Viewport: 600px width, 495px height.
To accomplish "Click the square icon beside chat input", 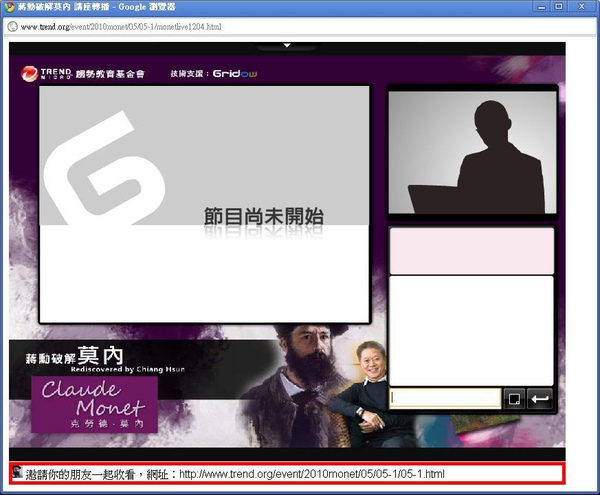I will coord(514,399).
